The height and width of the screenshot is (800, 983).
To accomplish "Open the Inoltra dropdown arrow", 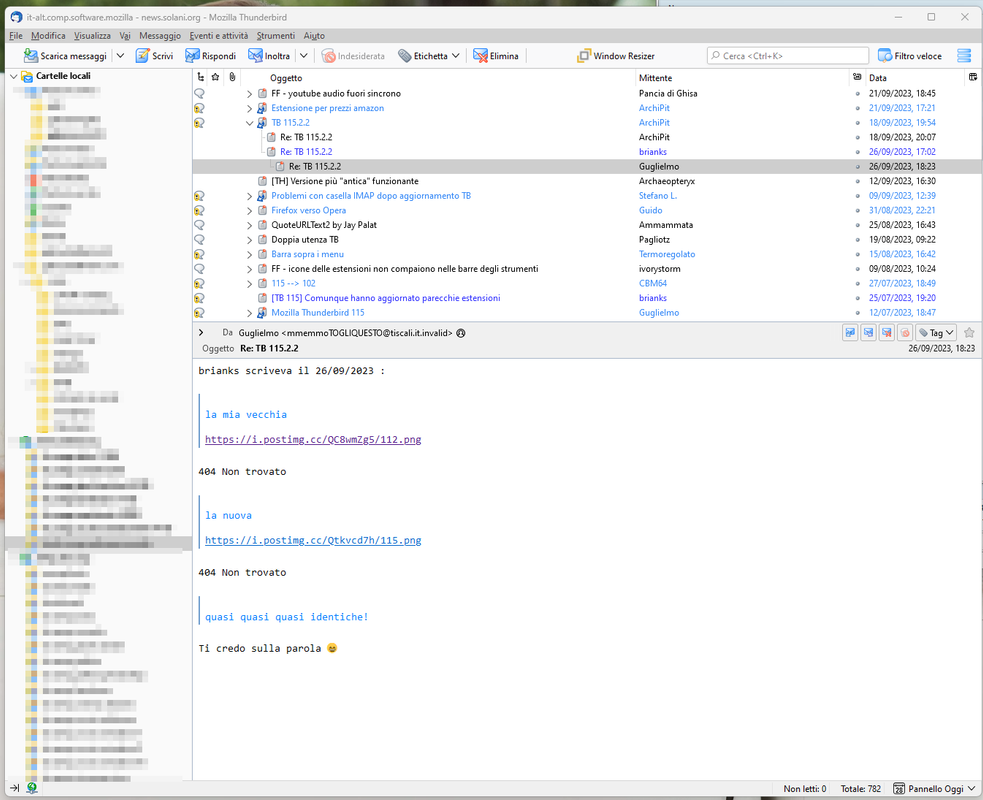I will 303,56.
